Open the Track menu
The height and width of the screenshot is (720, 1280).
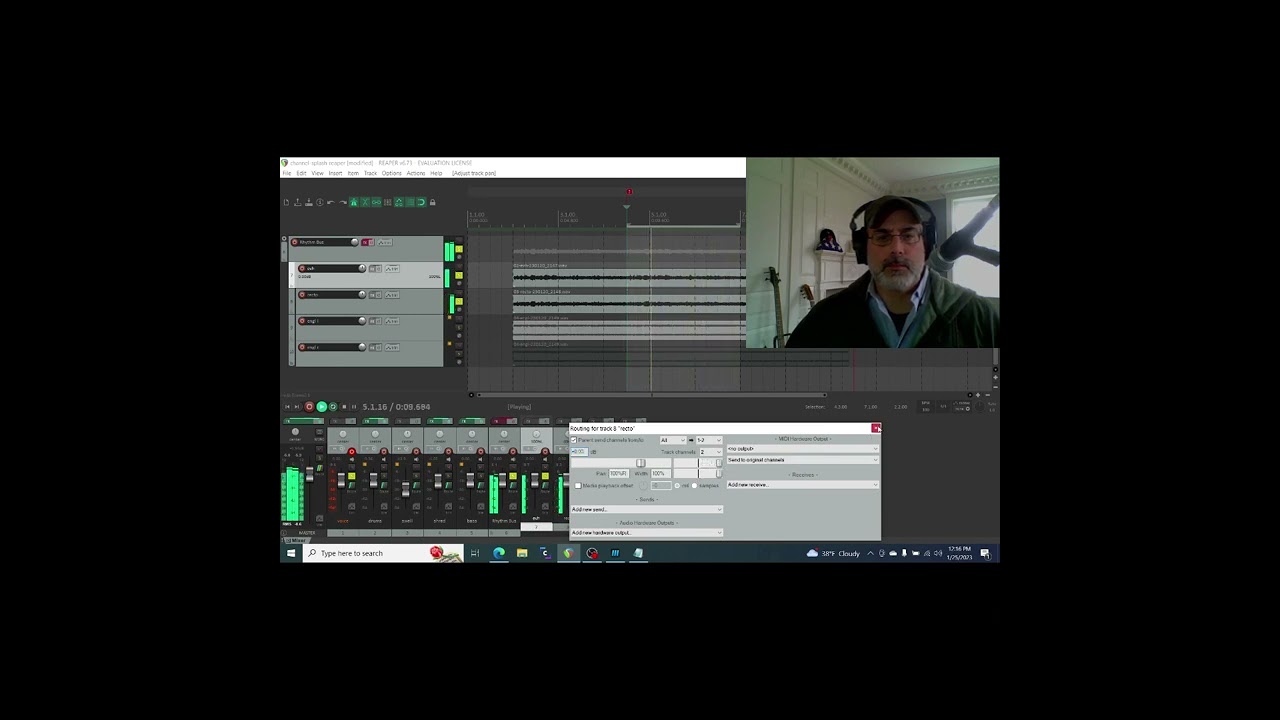pos(370,173)
